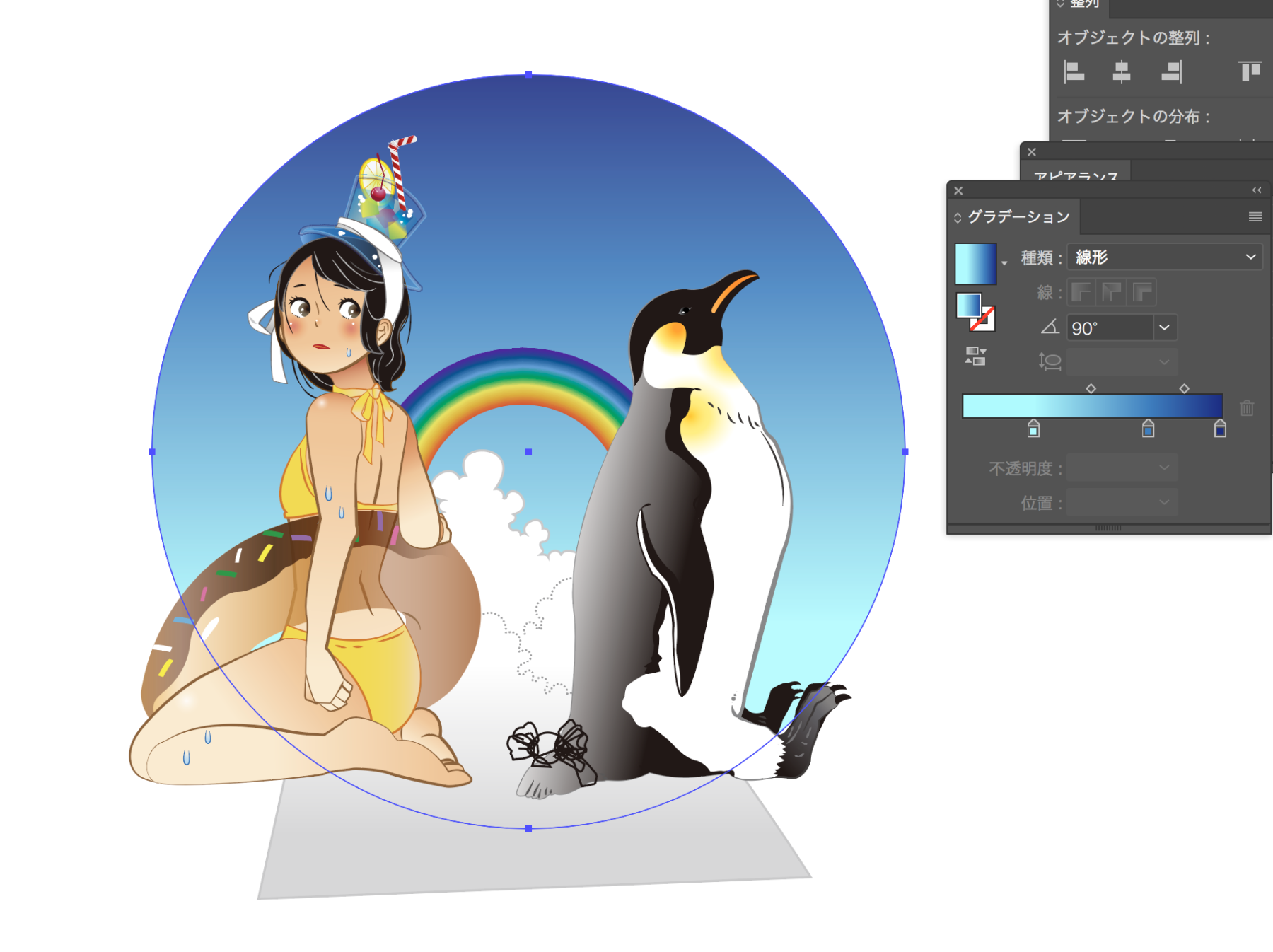This screenshot has width=1273, height=952.
Task: Click the angle icon beside 90°
Action: coord(1050,327)
